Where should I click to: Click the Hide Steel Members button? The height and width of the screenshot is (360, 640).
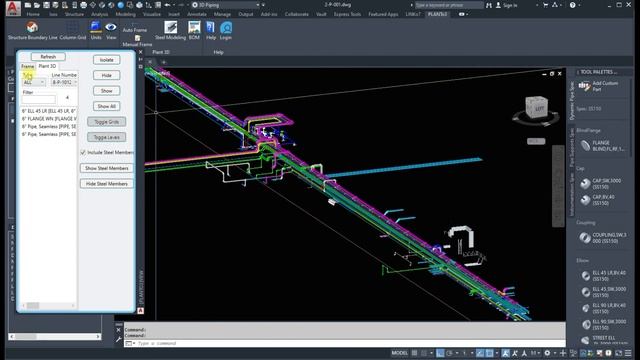107,184
